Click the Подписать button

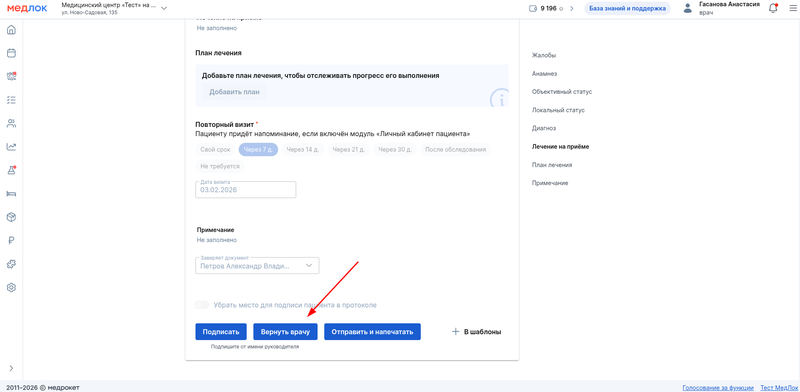[221, 332]
